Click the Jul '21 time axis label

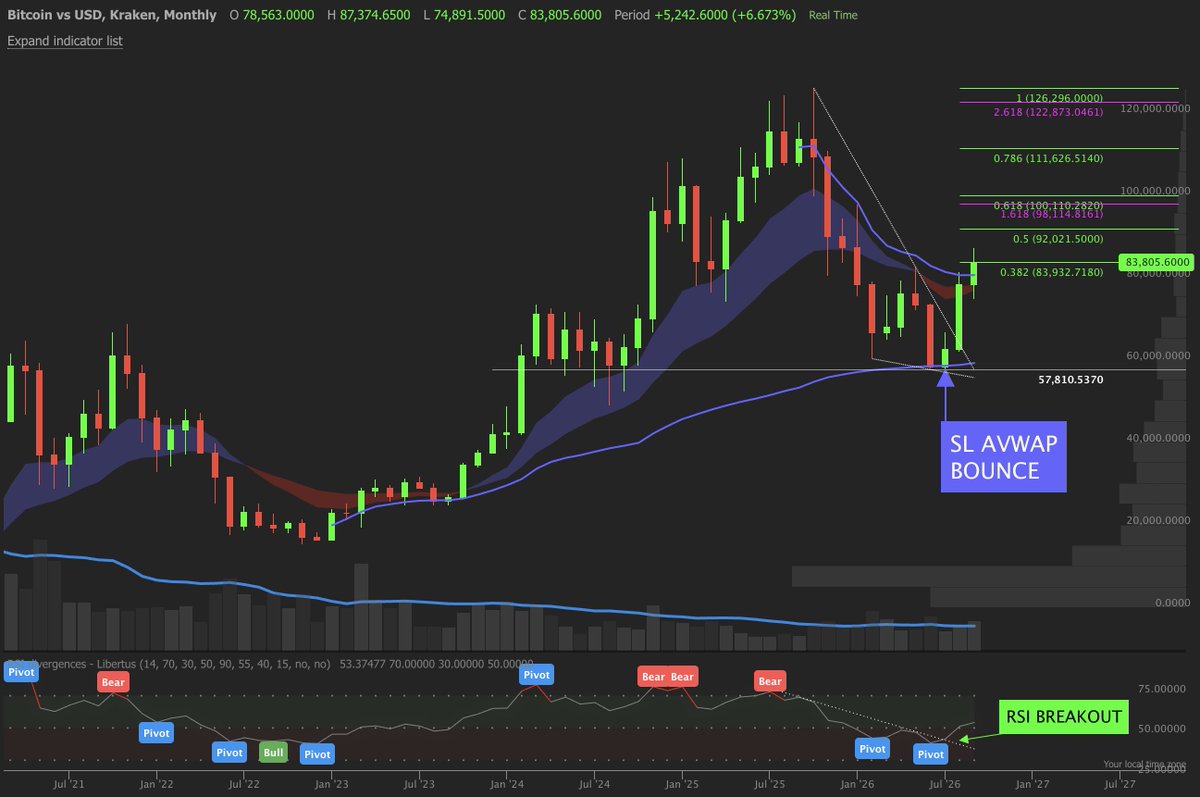[68, 785]
